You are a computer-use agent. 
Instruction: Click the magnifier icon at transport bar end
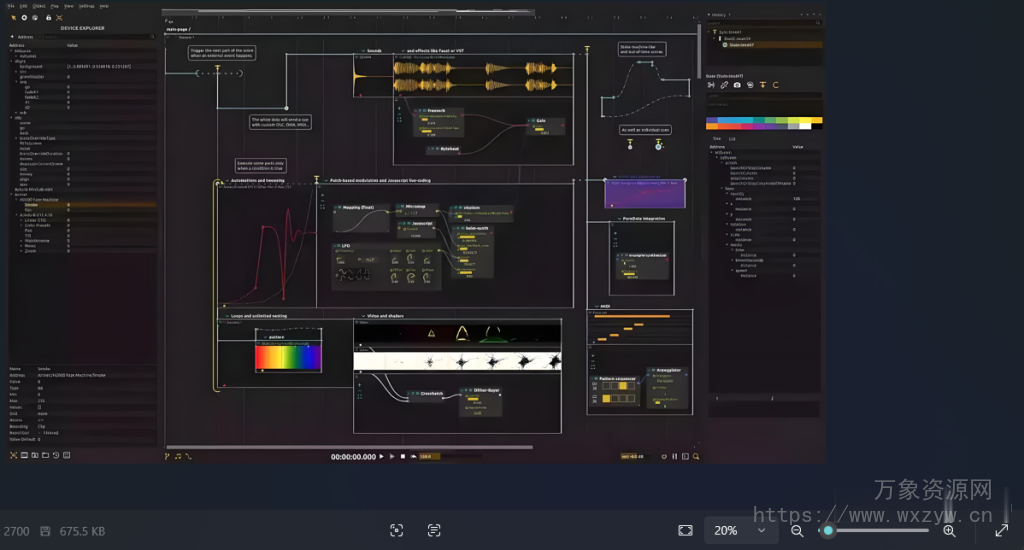pos(696,457)
